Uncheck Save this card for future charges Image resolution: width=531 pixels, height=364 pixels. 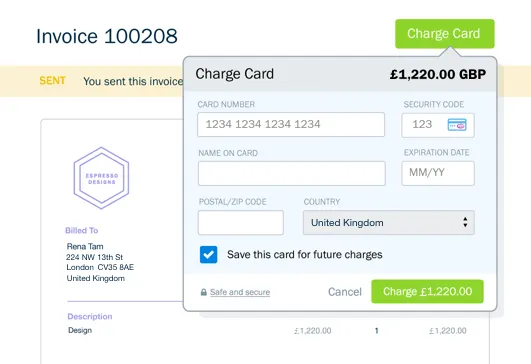[208, 255]
